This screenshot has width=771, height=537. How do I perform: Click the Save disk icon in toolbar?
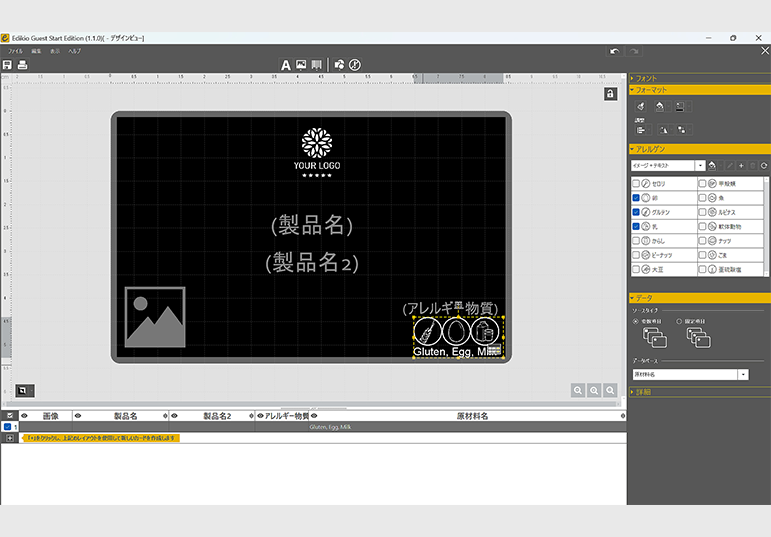(x=7, y=65)
